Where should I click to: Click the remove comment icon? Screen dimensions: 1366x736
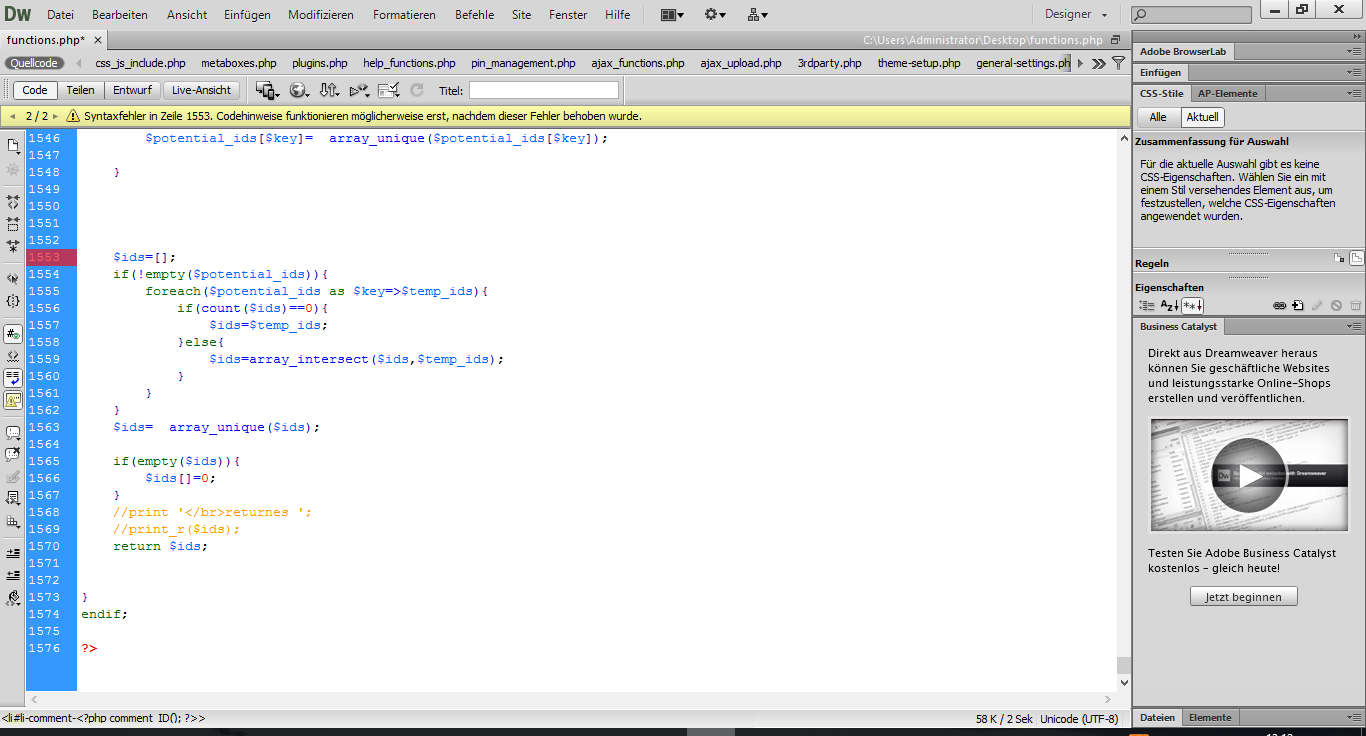pyautogui.click(x=13, y=455)
